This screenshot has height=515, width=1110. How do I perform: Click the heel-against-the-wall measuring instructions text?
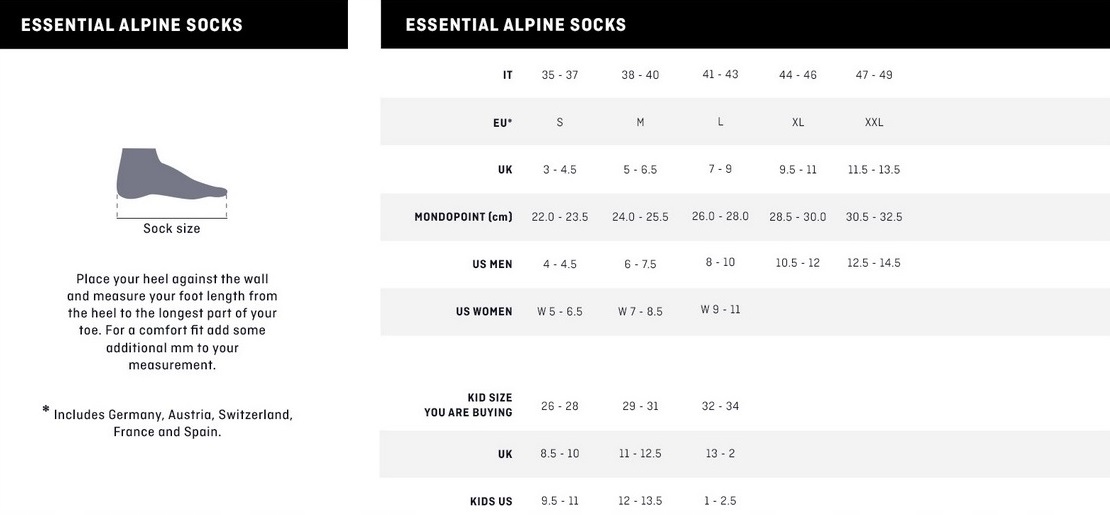click(x=172, y=322)
